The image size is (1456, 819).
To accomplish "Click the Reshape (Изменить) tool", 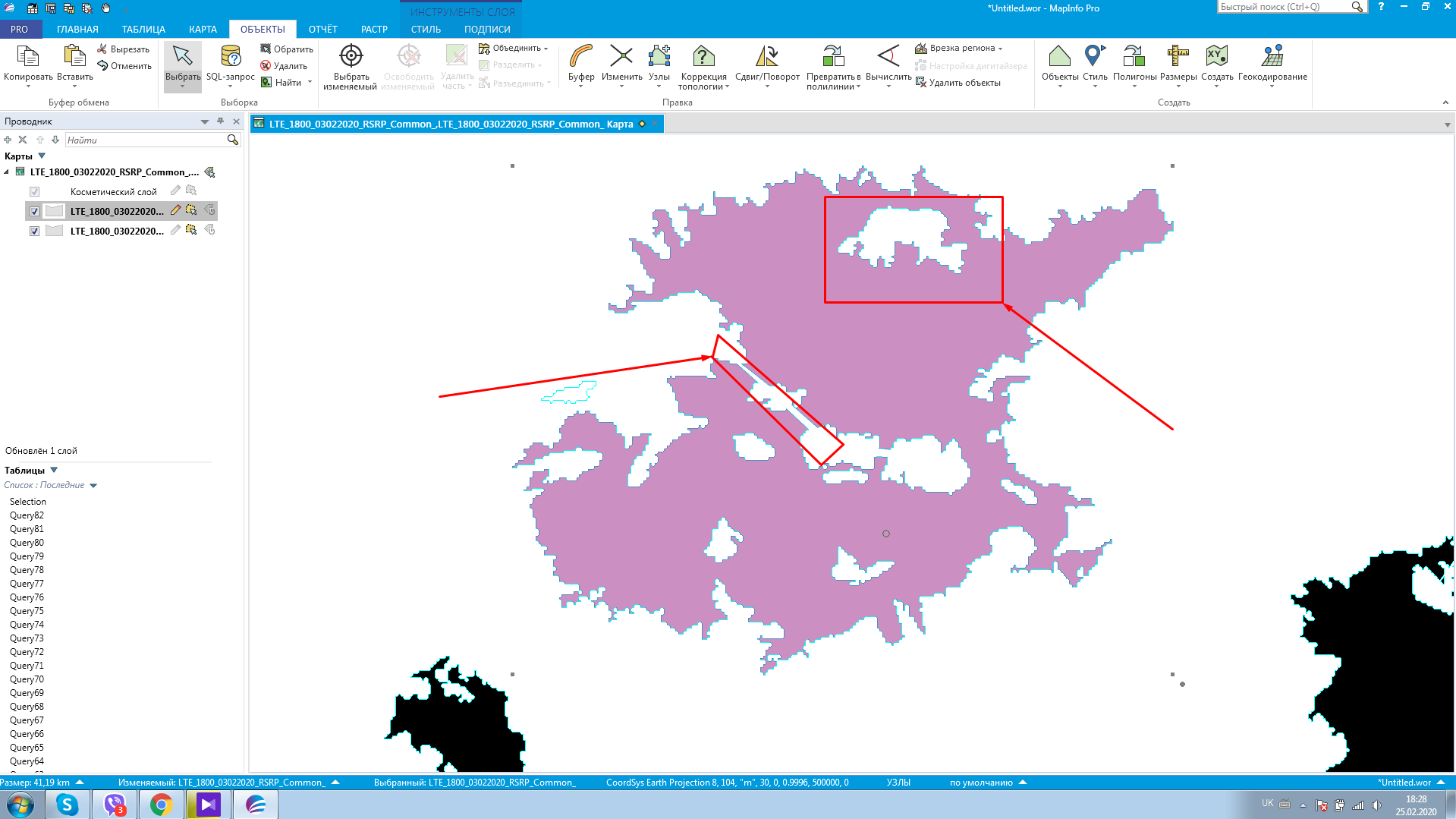I will tap(621, 56).
